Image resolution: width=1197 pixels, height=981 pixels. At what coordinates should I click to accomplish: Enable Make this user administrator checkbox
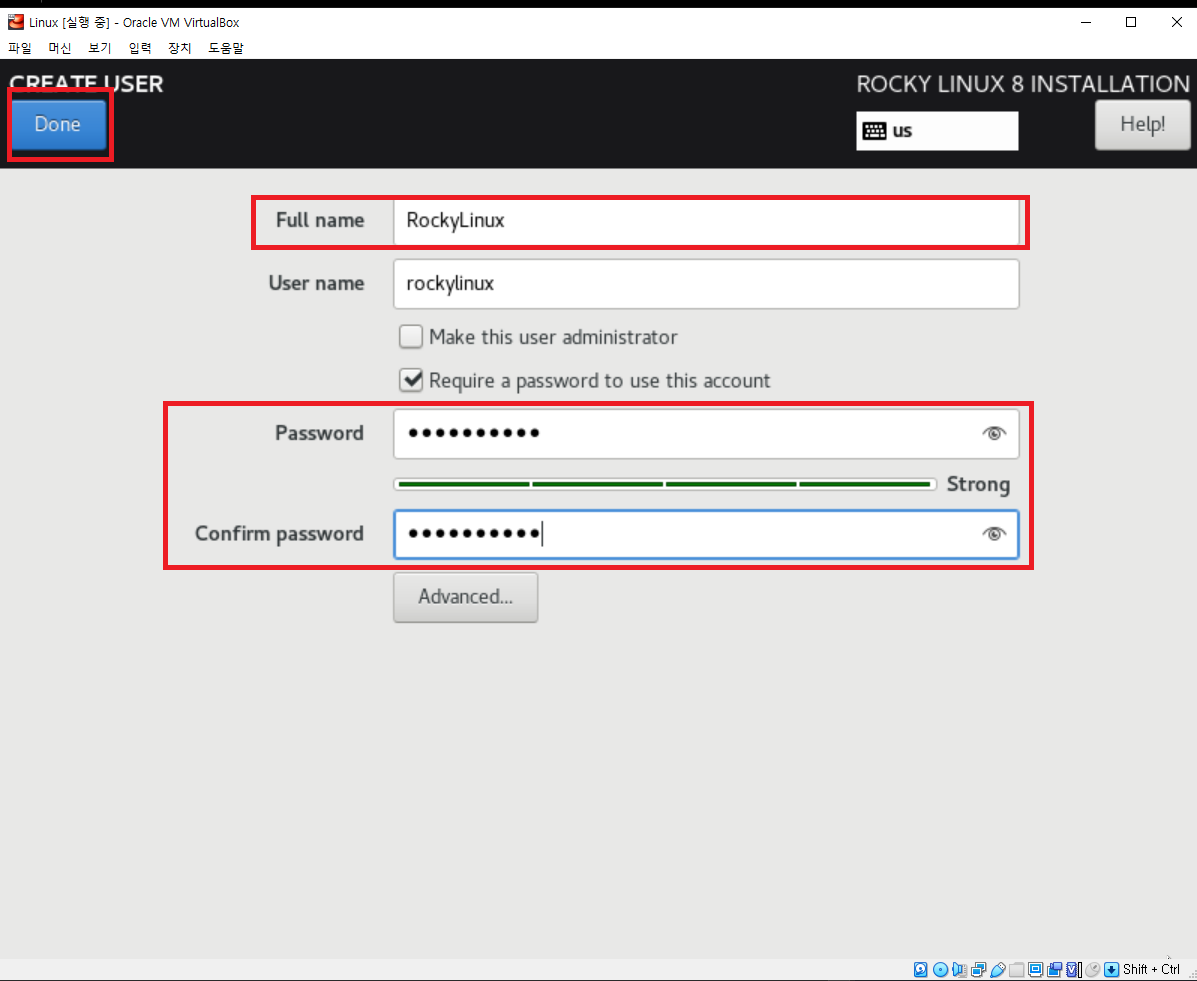(x=411, y=337)
